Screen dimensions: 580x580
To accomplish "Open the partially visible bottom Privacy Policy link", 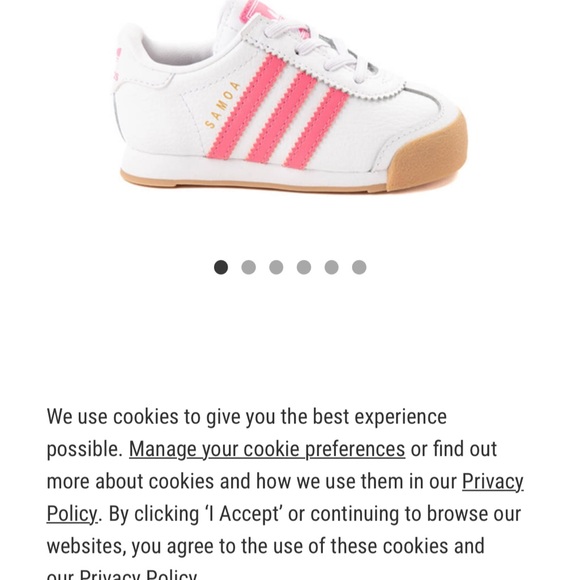I will pos(138,574).
